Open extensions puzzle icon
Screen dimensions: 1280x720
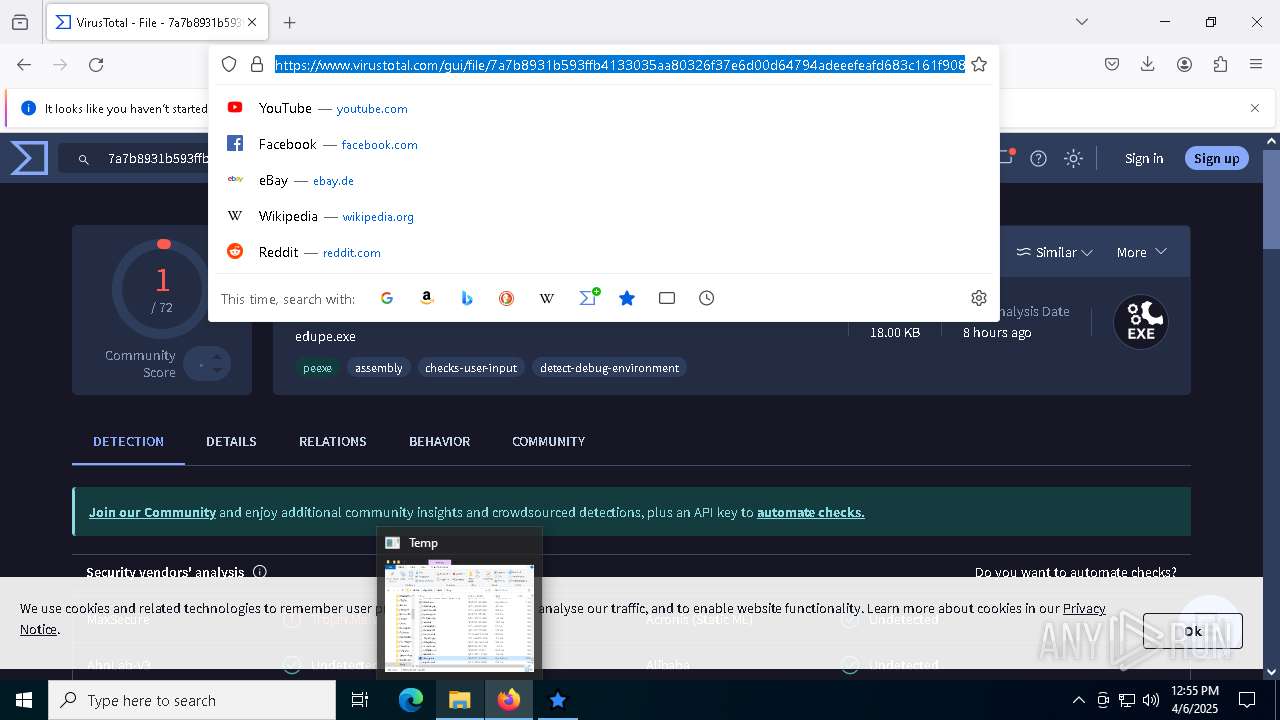click(1220, 64)
